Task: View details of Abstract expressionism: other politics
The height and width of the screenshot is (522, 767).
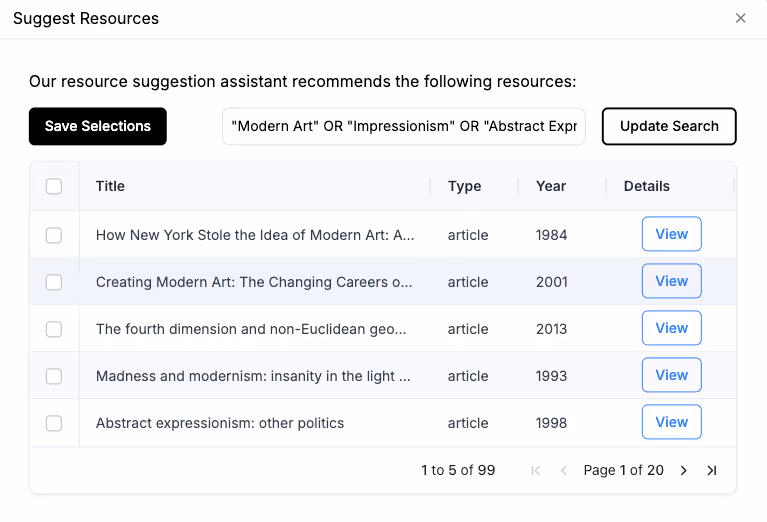Action: (672, 422)
